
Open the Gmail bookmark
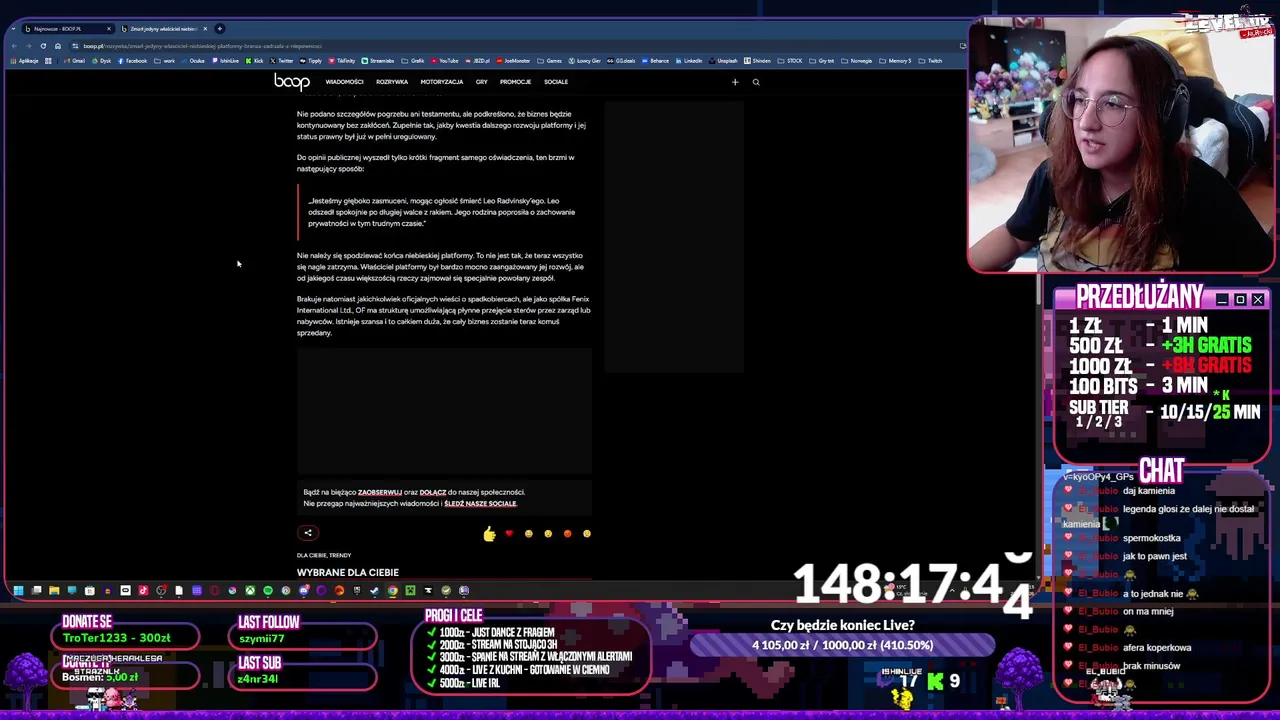pos(75,61)
